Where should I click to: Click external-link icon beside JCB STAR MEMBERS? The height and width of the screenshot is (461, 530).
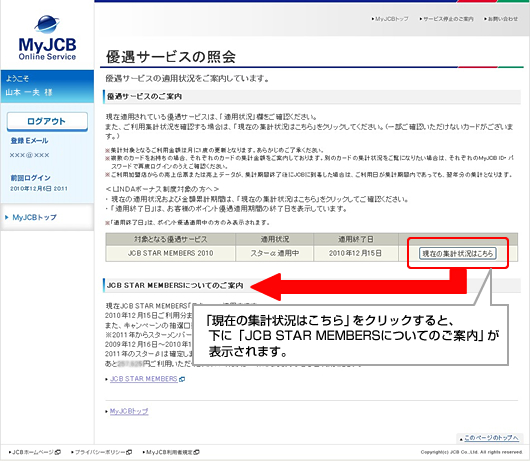(x=182, y=379)
